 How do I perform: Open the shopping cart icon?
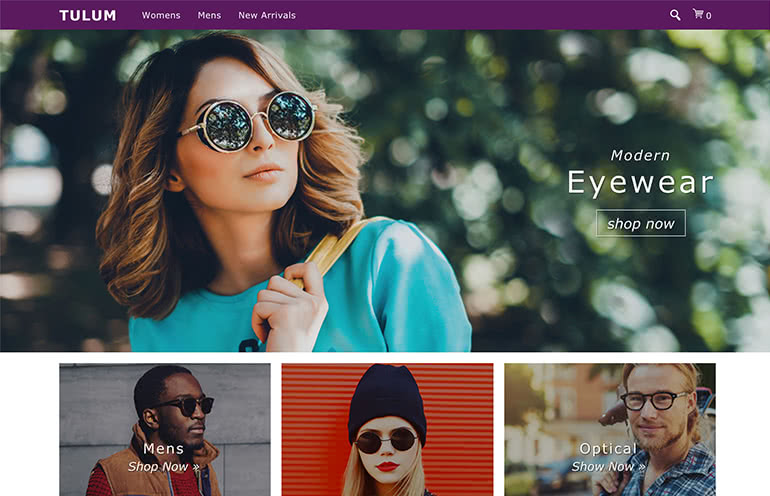698,14
